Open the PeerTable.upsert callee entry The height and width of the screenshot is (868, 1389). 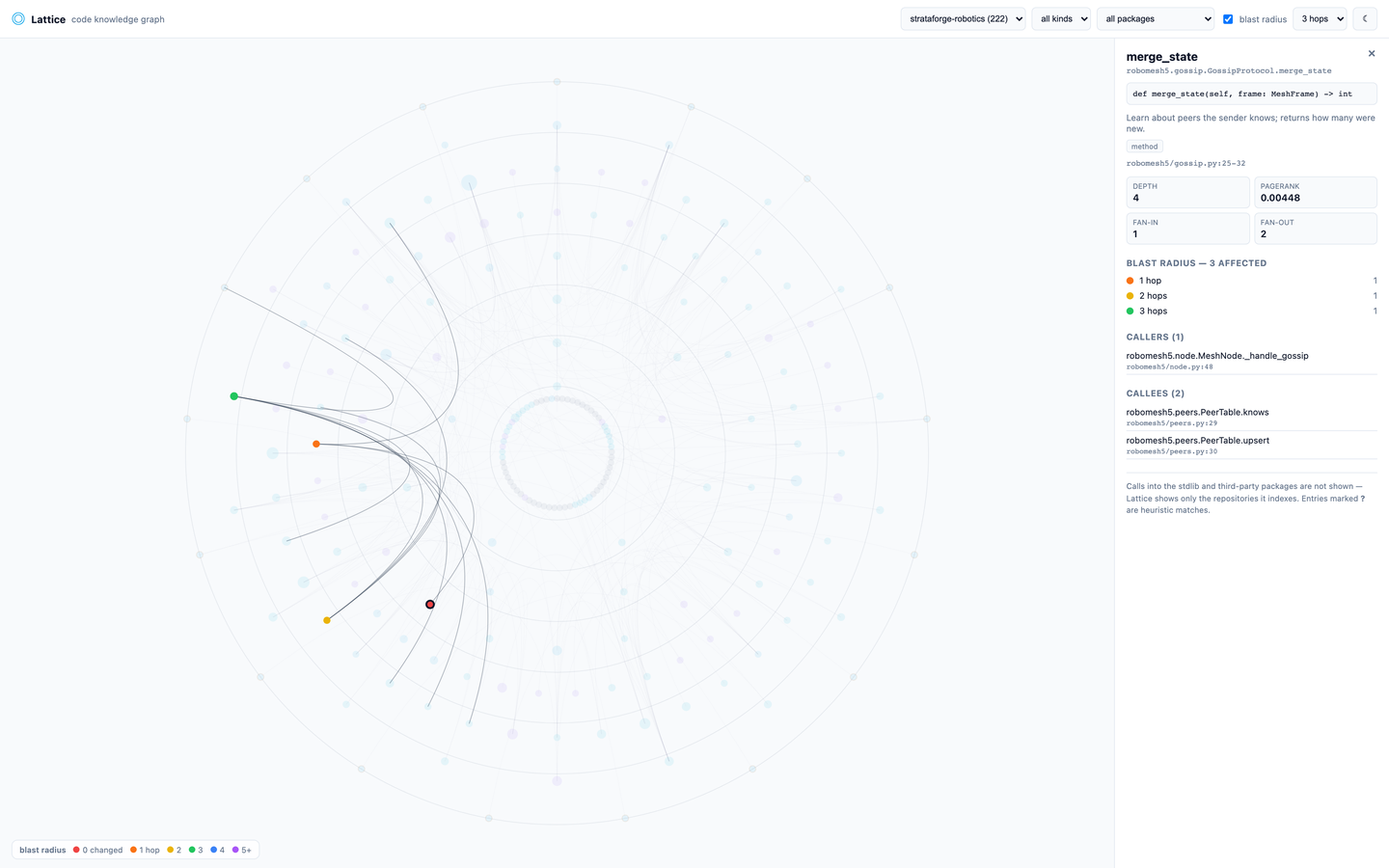click(x=1251, y=445)
